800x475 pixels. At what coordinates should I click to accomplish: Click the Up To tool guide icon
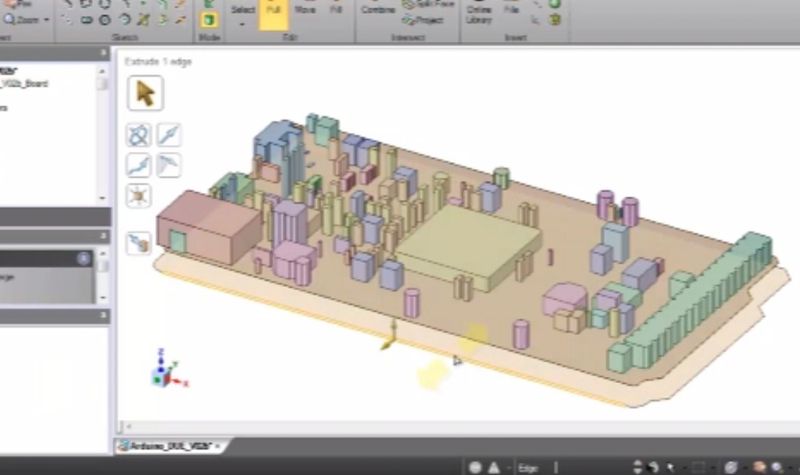(139, 241)
